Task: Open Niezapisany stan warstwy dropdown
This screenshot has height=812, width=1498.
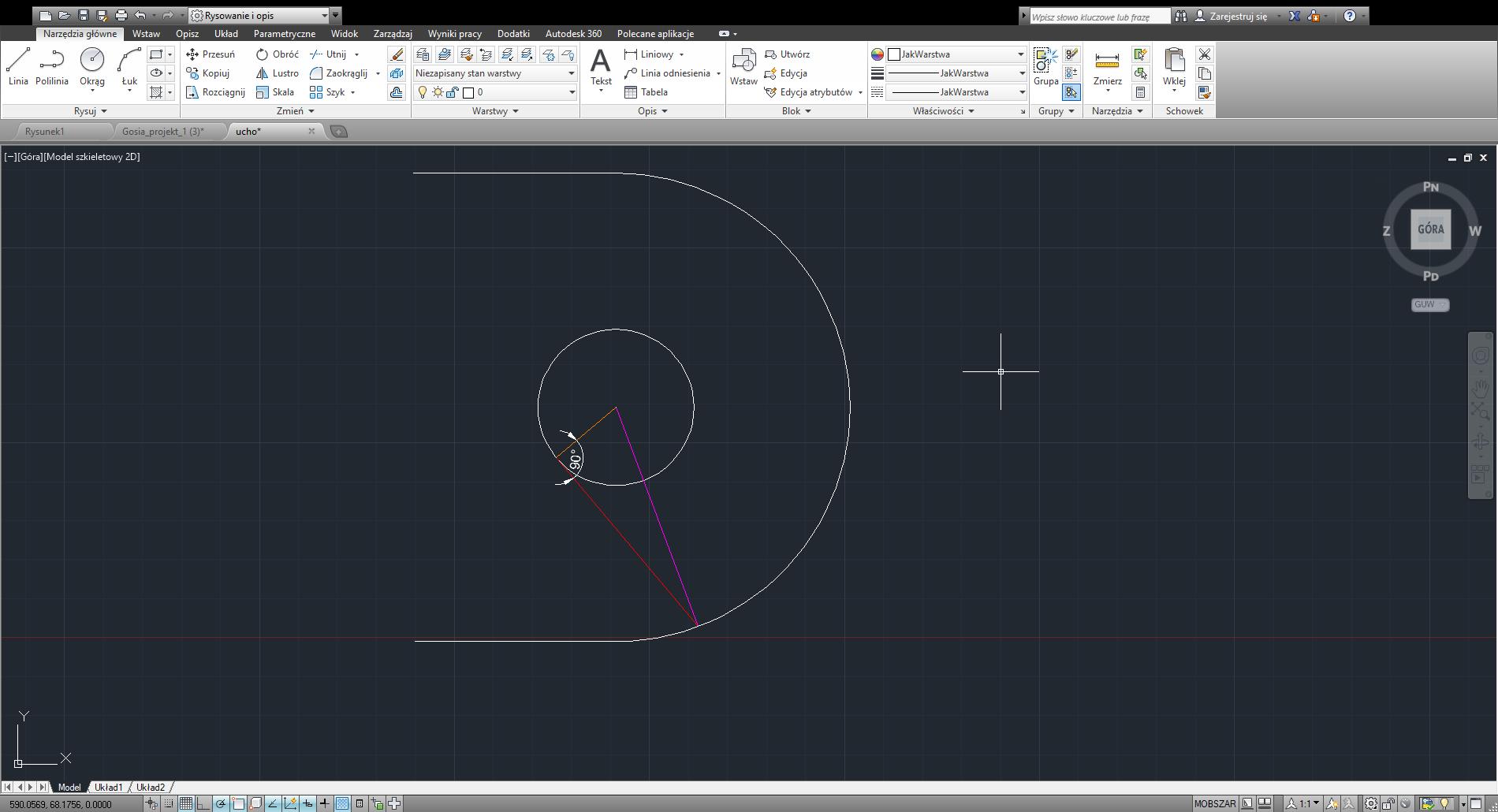Action: tap(495, 73)
